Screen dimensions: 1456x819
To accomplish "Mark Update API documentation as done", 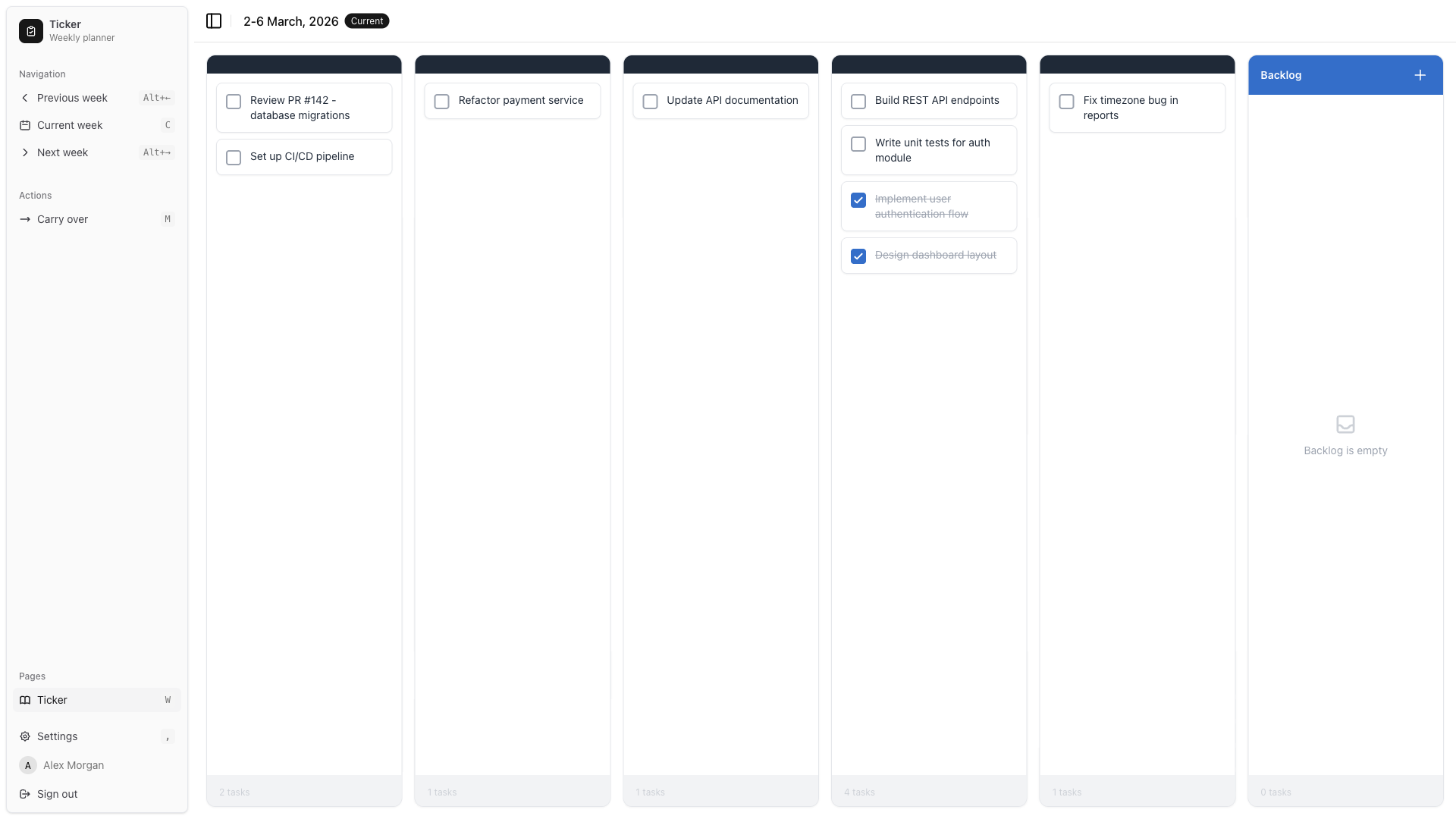I will pos(650,101).
